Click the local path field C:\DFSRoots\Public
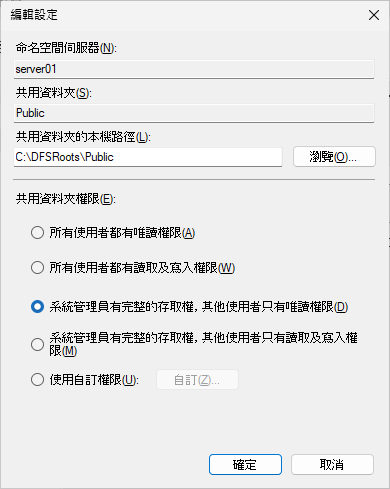This screenshot has height=489, width=390. (148, 157)
